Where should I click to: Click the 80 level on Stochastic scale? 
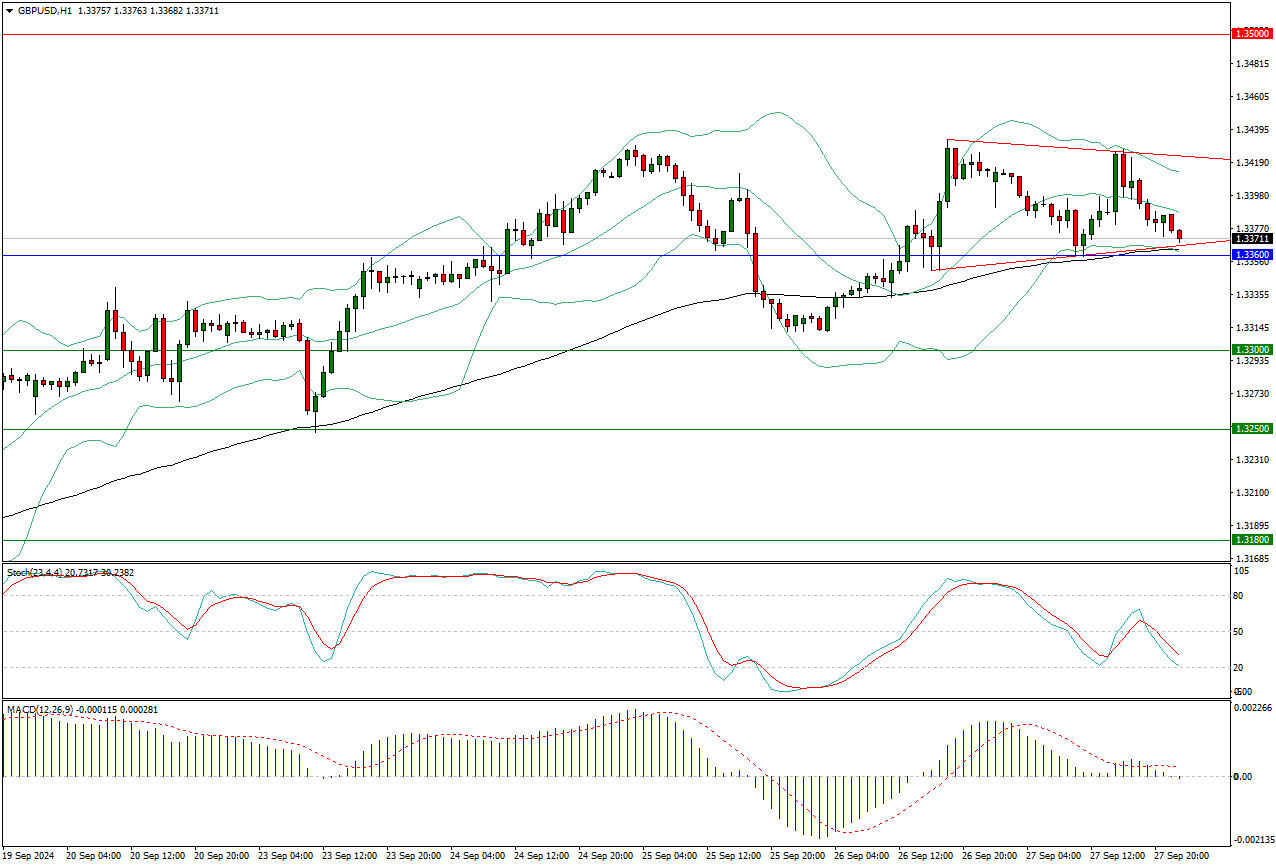coord(1239,596)
